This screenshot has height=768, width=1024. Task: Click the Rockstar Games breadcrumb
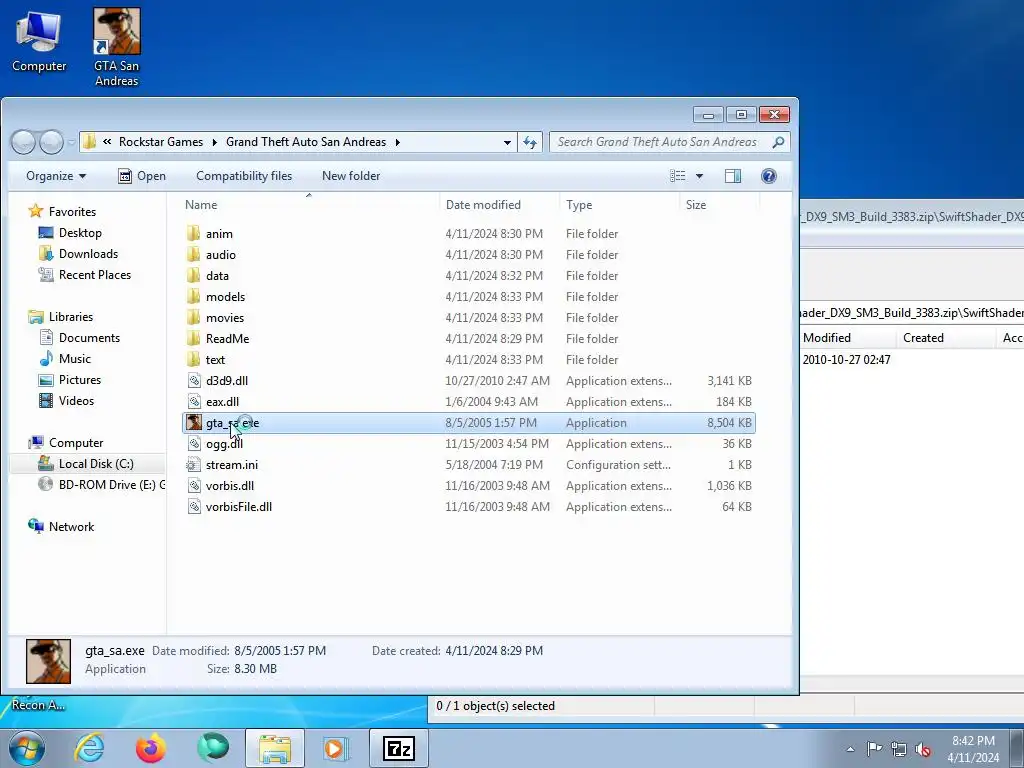pyautogui.click(x=161, y=142)
